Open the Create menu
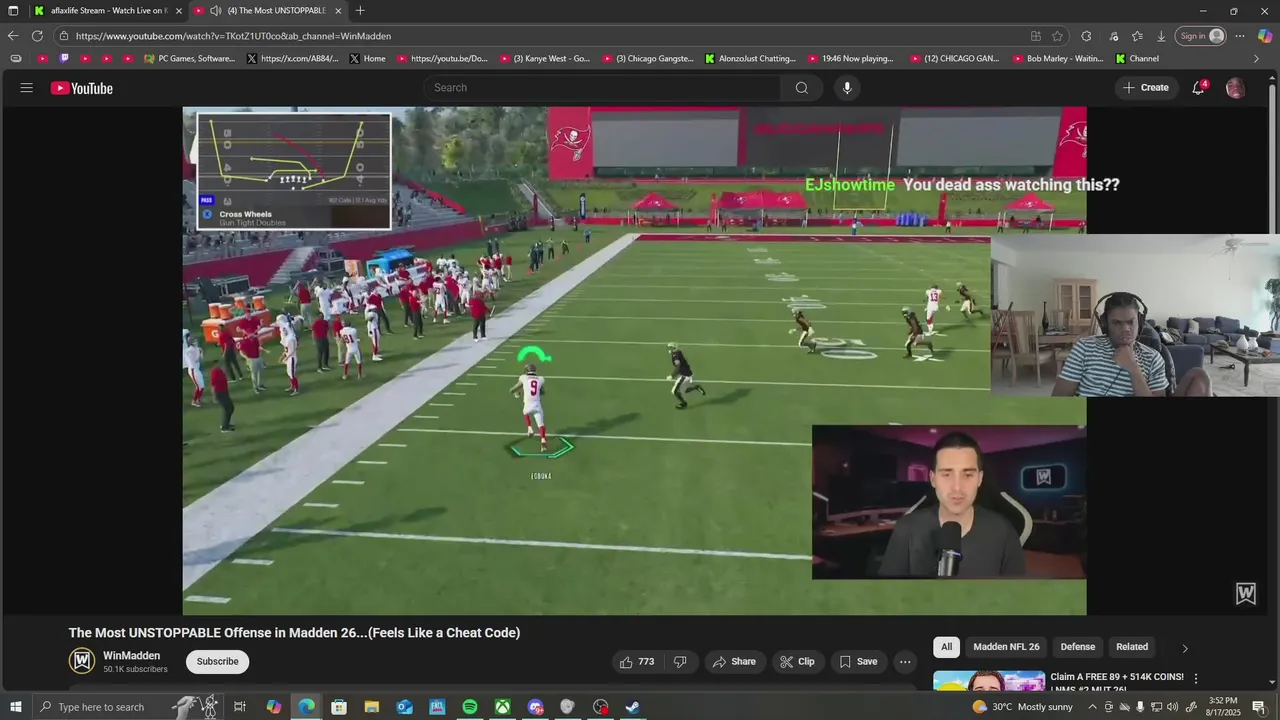Screen dimensions: 1280x720 coord(1145,88)
